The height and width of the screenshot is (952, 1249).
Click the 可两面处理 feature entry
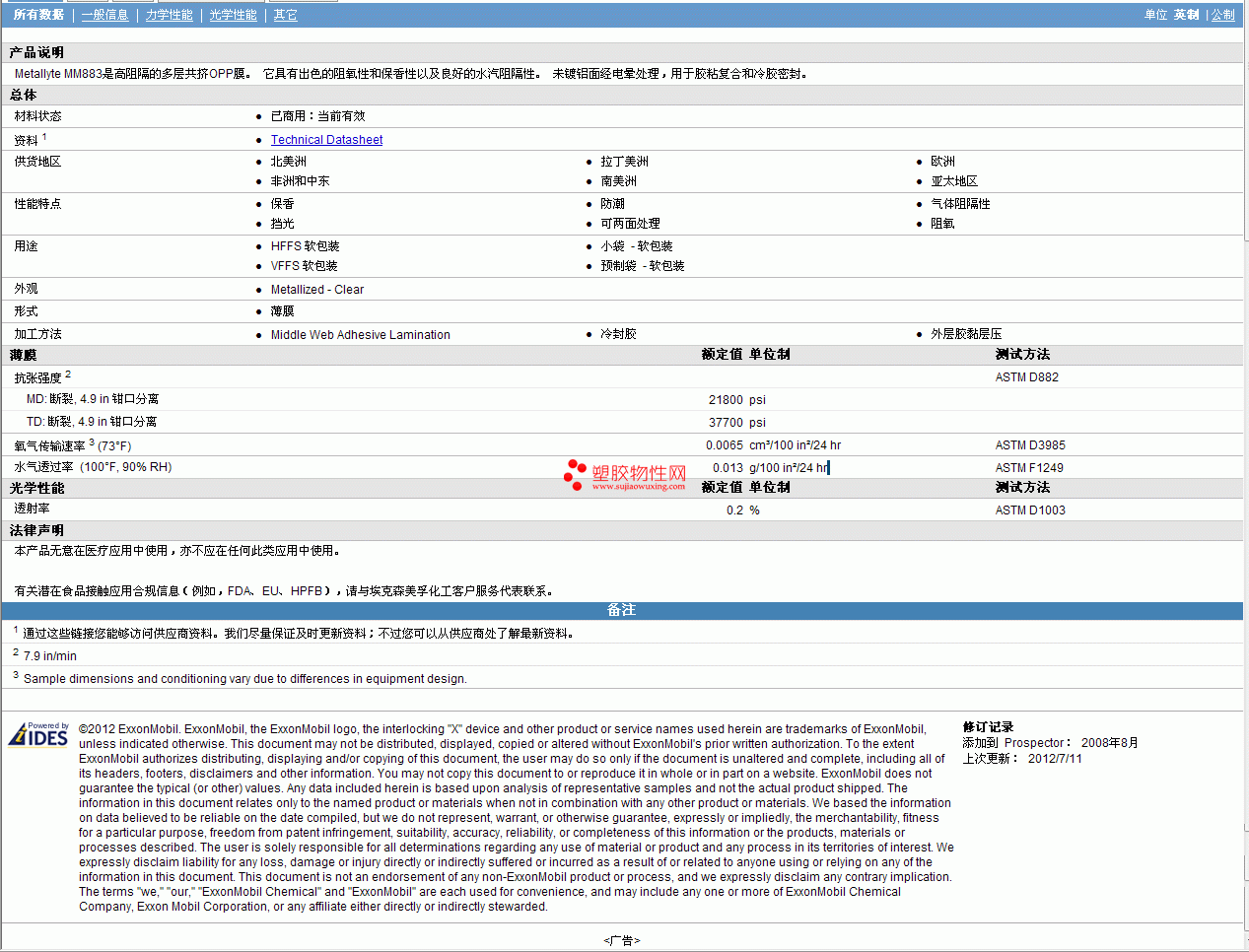click(631, 224)
